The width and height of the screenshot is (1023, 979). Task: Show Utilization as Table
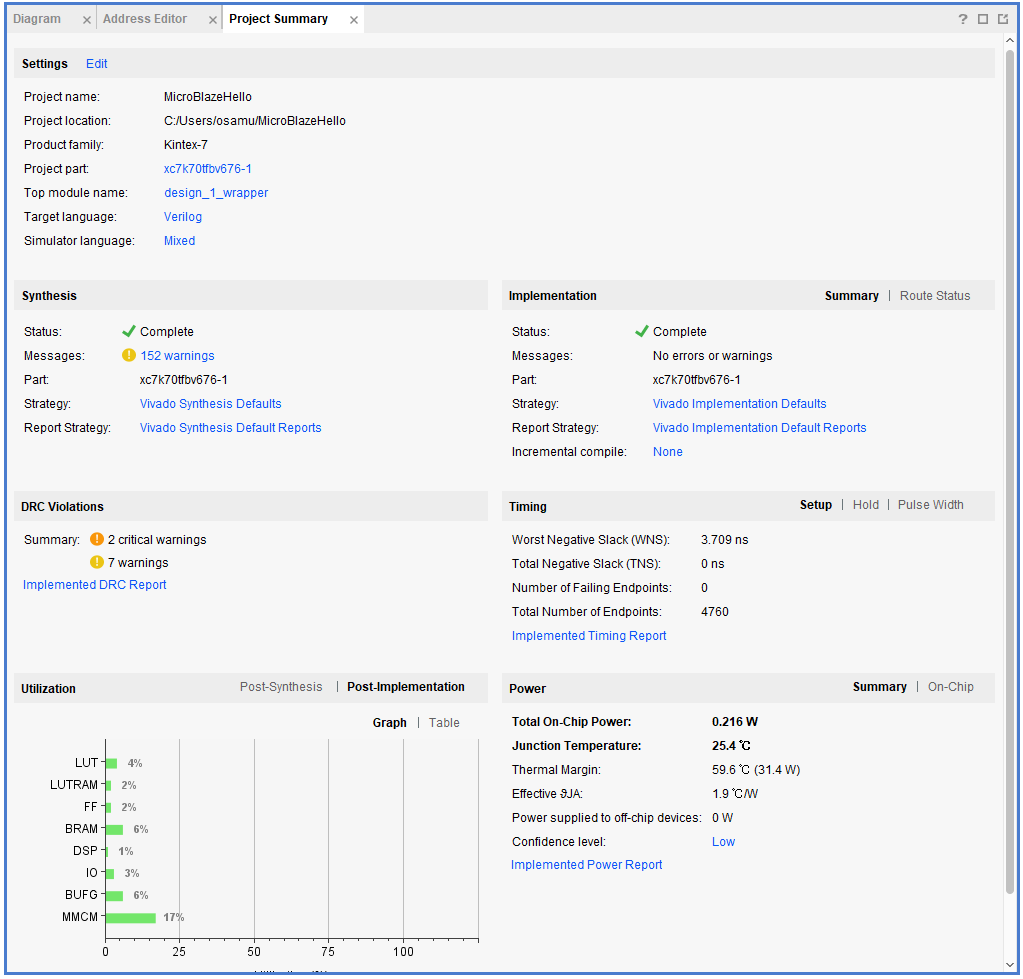(x=444, y=723)
